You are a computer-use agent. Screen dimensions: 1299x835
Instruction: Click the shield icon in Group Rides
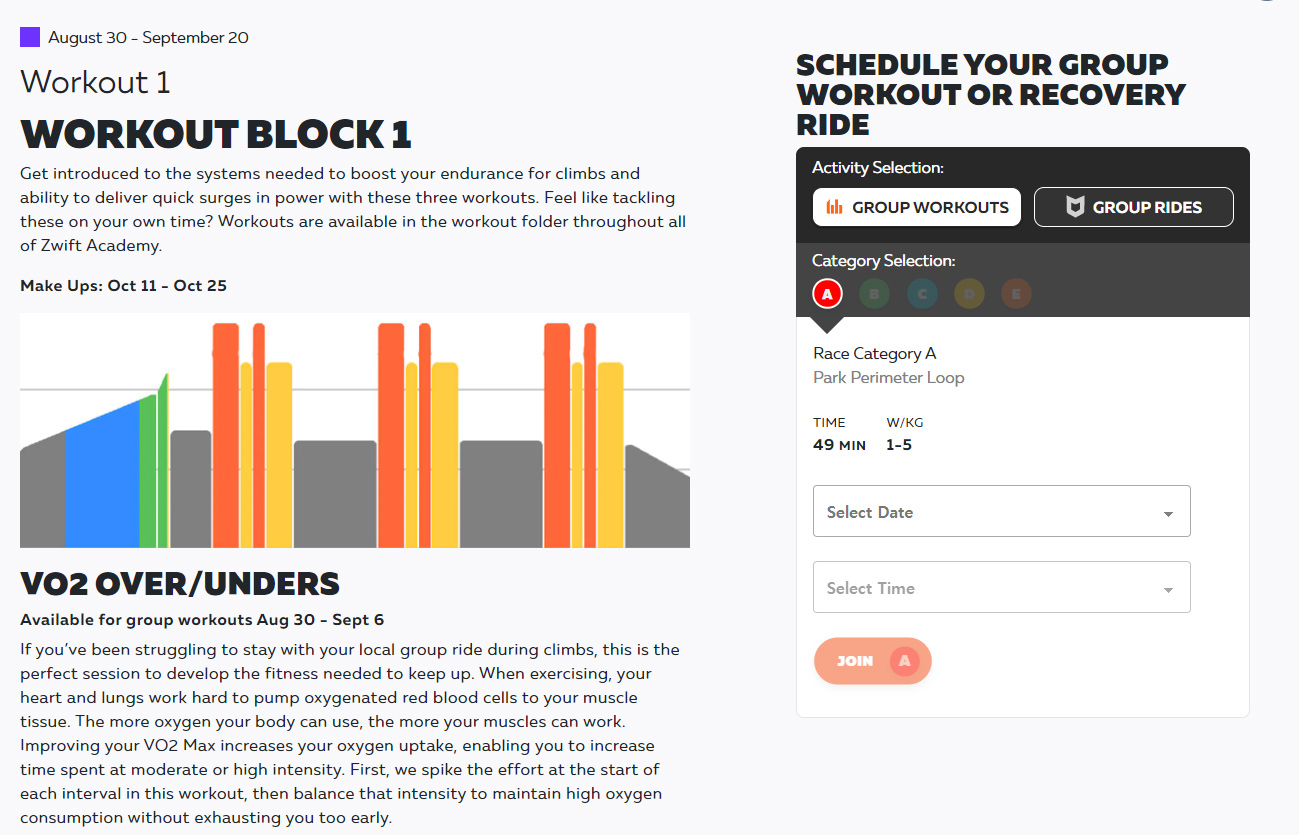[1075, 207]
